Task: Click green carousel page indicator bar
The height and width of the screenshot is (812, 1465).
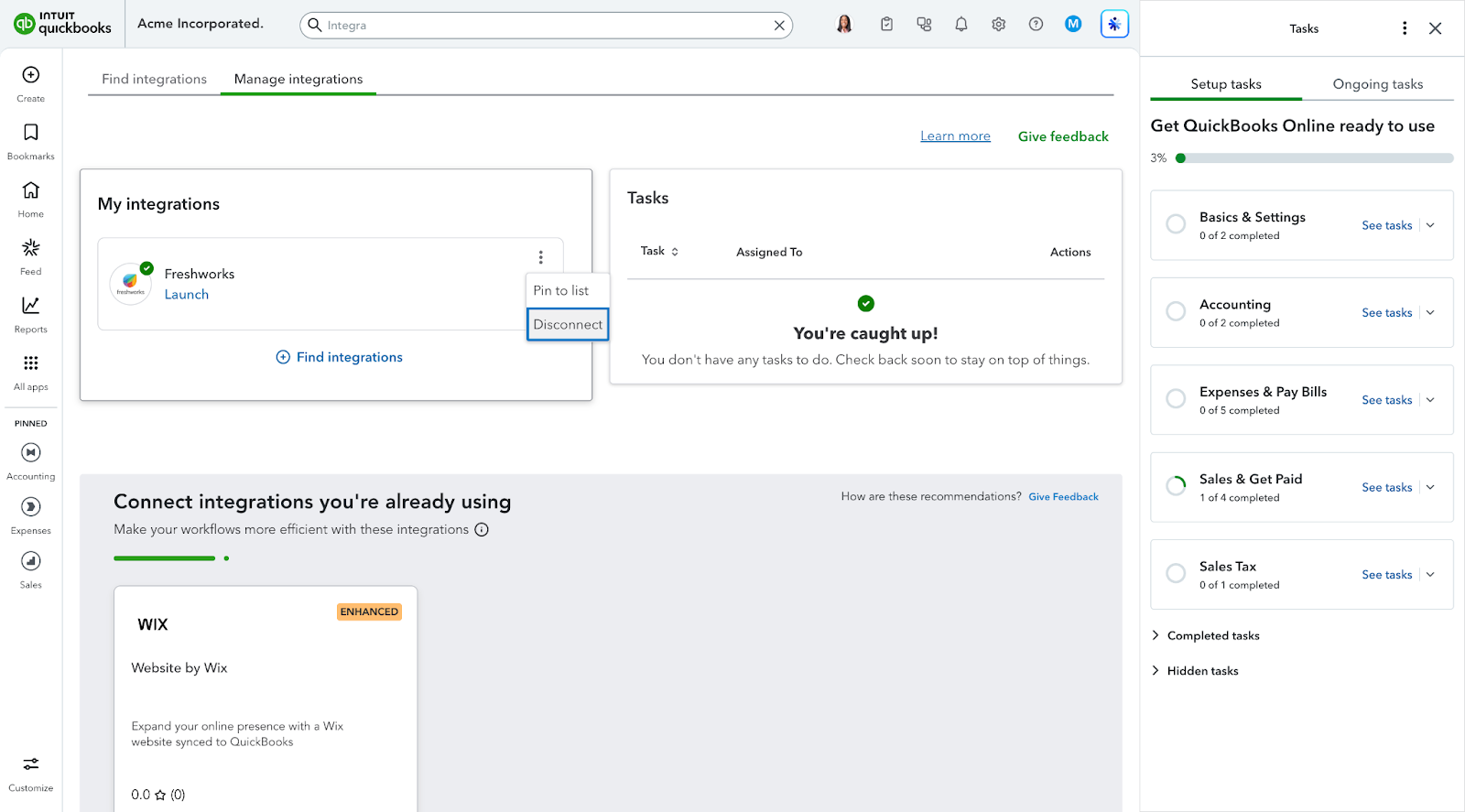Action: [x=164, y=558]
